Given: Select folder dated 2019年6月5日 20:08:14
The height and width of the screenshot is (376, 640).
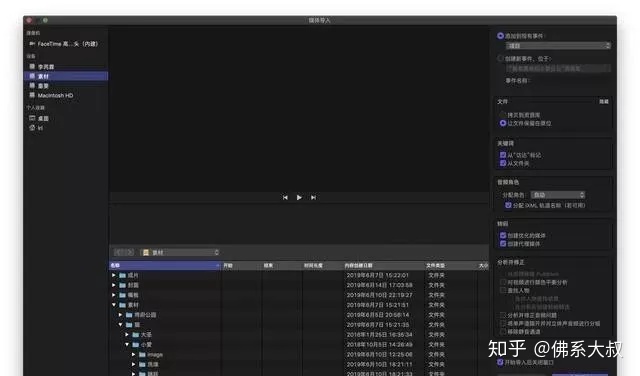Looking at the screenshot, I should click(x=299, y=315).
